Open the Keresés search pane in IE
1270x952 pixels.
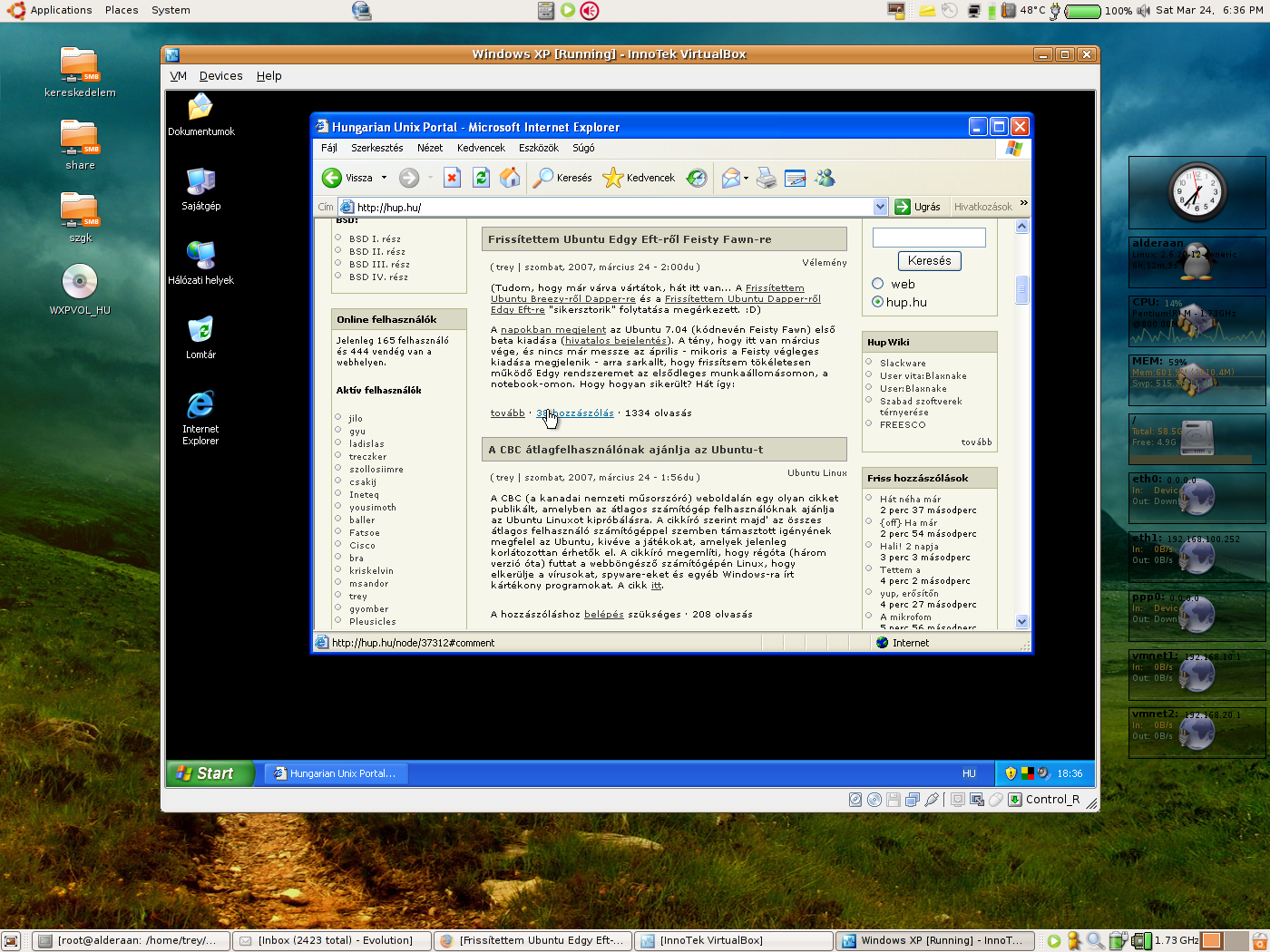point(562,178)
